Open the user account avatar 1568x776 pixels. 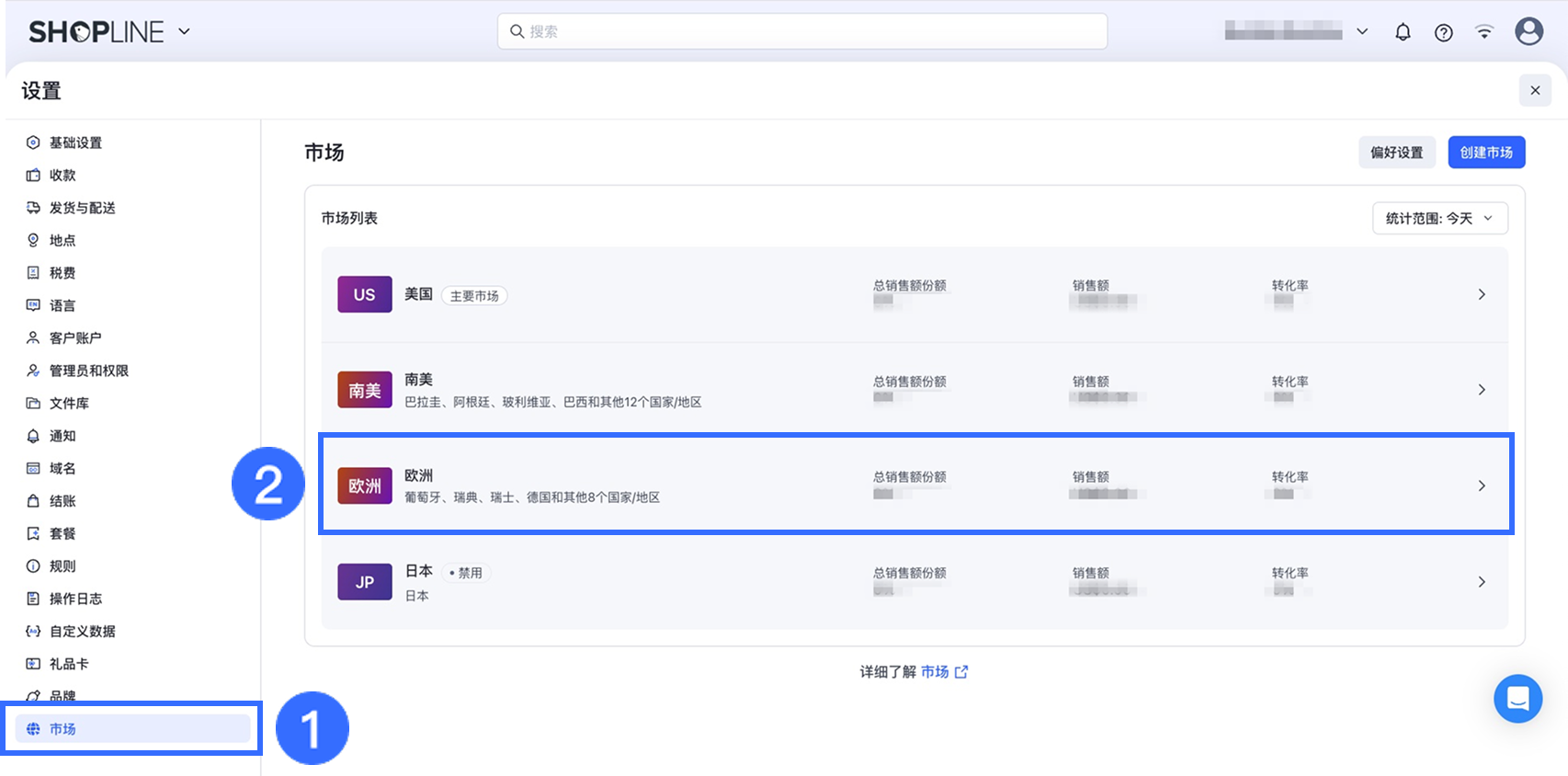click(1528, 31)
